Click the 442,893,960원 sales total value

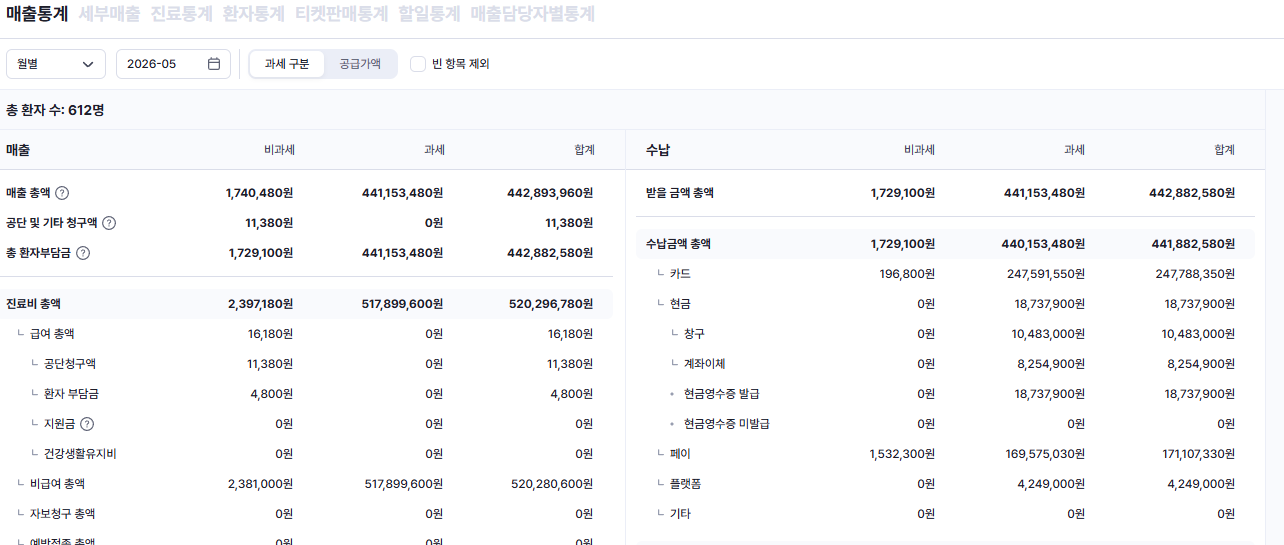pyautogui.click(x=550, y=193)
